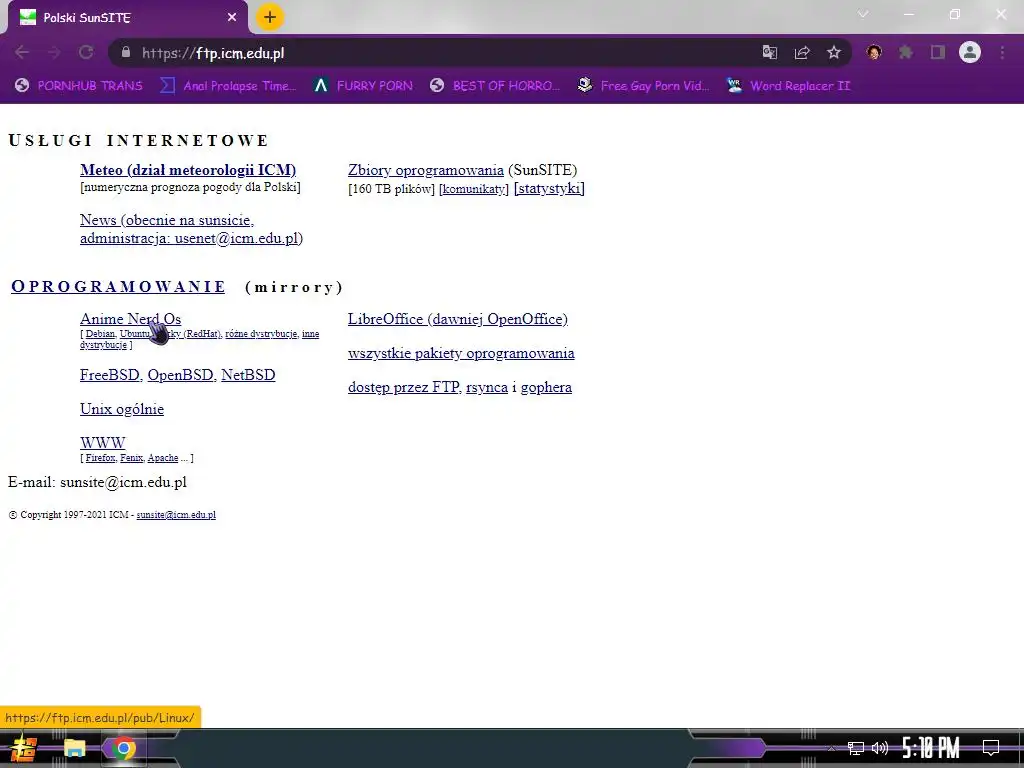Open the volume speaker tray icon

pyautogui.click(x=880, y=748)
